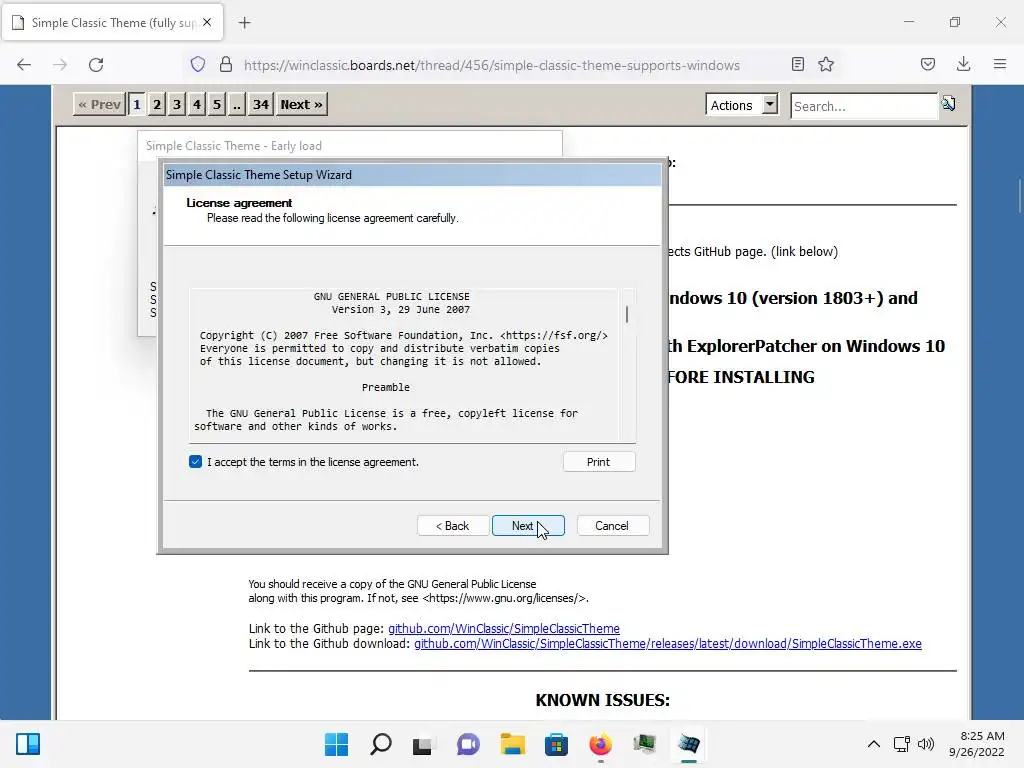Open the Actions dropdown
1024x768 pixels.
click(x=742, y=104)
